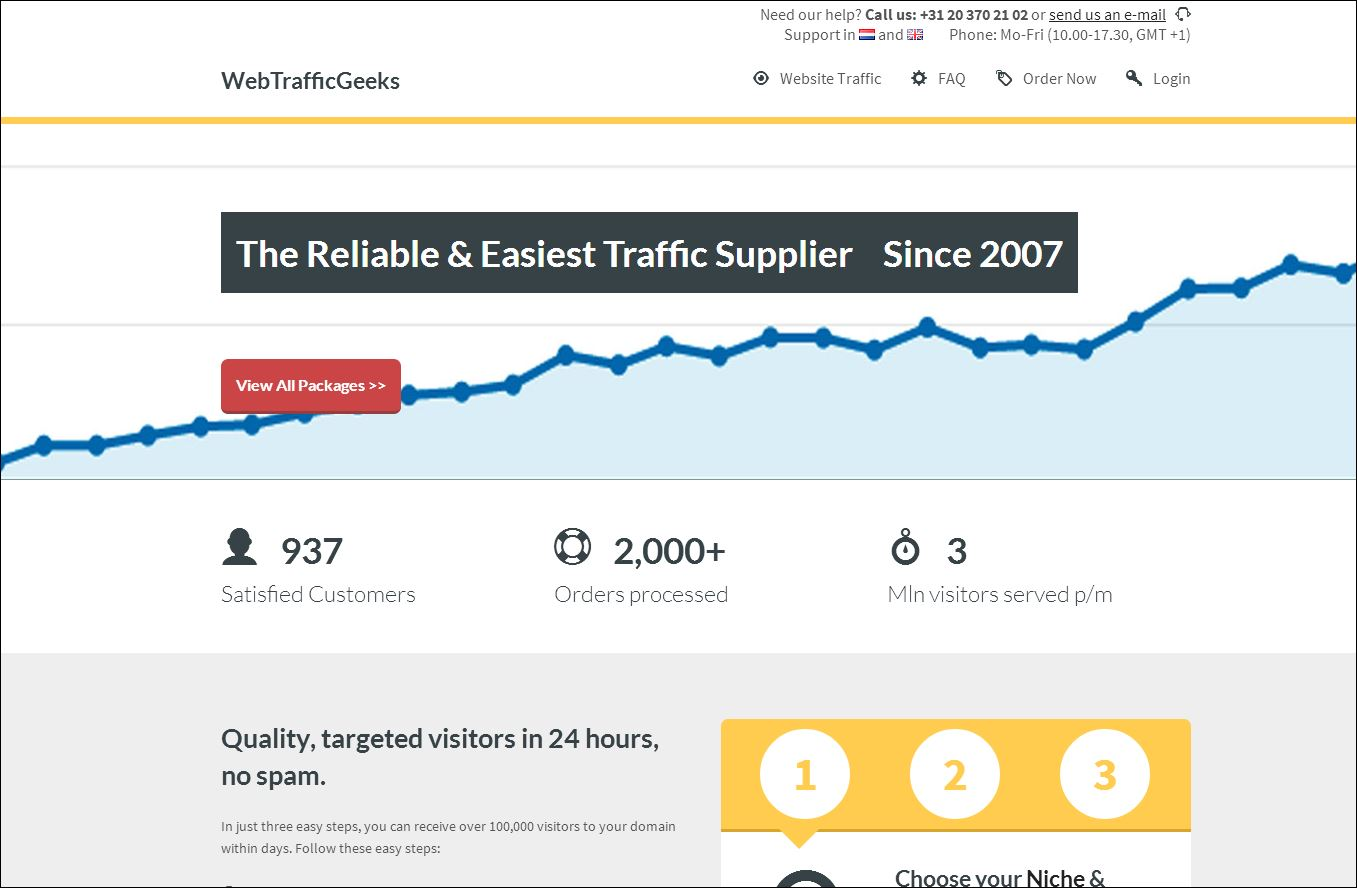Select the key icon beside Login
Image resolution: width=1357 pixels, height=888 pixels.
1134,78
